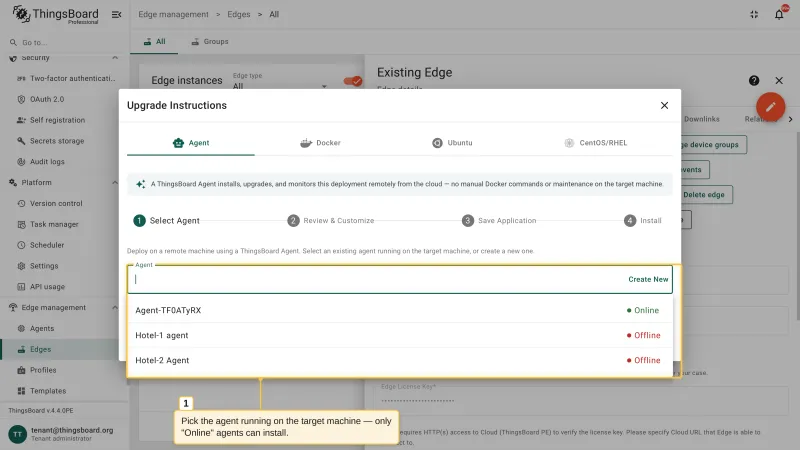
Task: Open Version control page
Action: [64, 203]
